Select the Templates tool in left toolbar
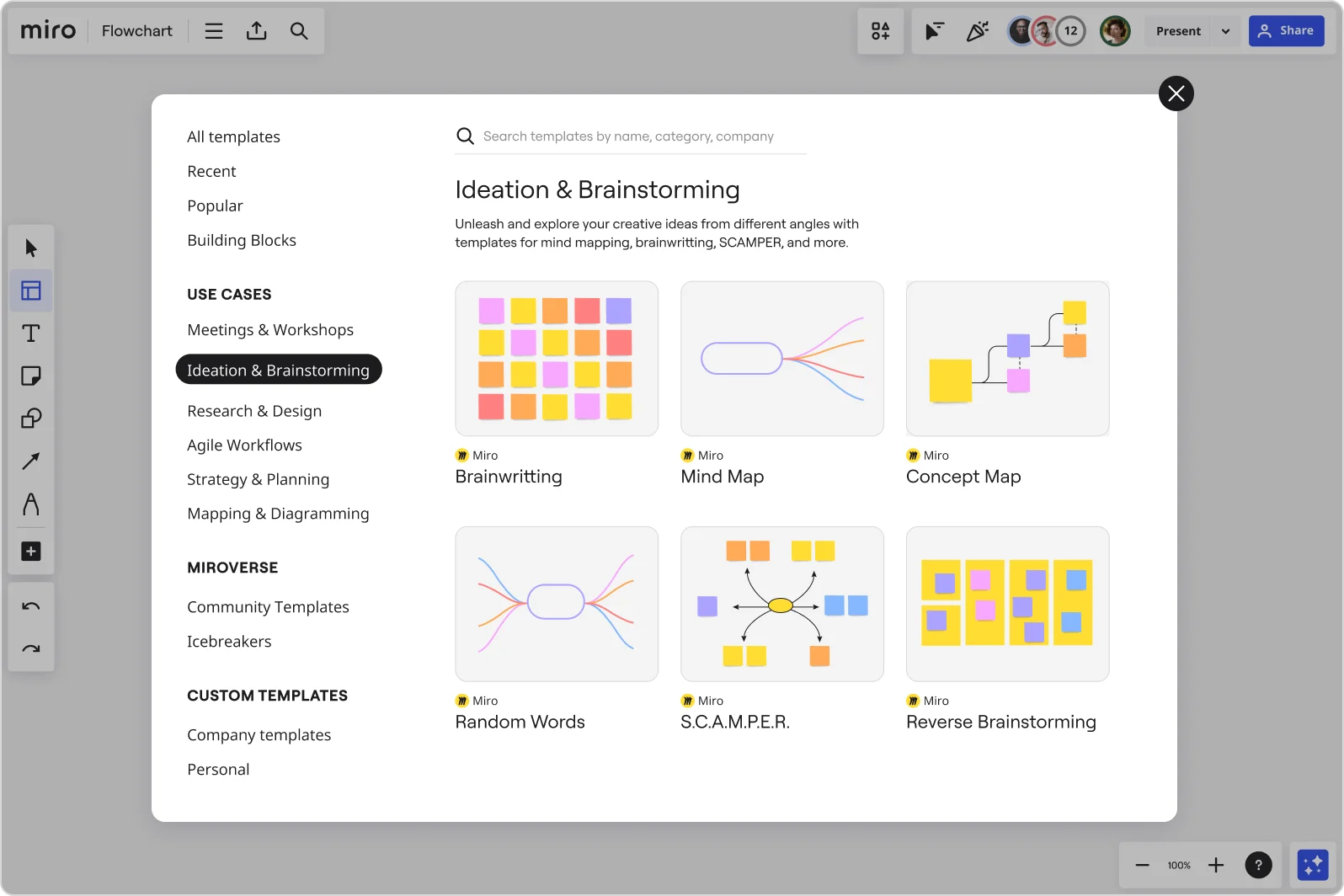This screenshot has height=896, width=1344. (31, 291)
